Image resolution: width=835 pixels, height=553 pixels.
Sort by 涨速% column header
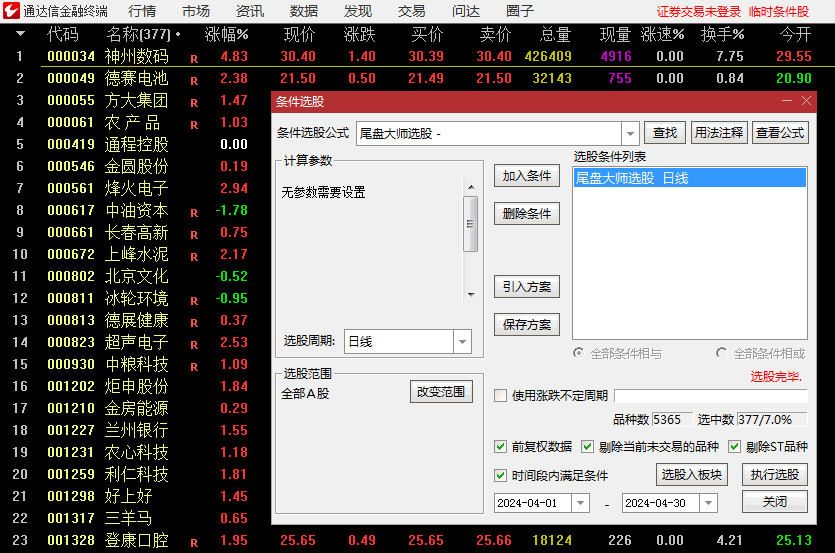click(x=662, y=35)
